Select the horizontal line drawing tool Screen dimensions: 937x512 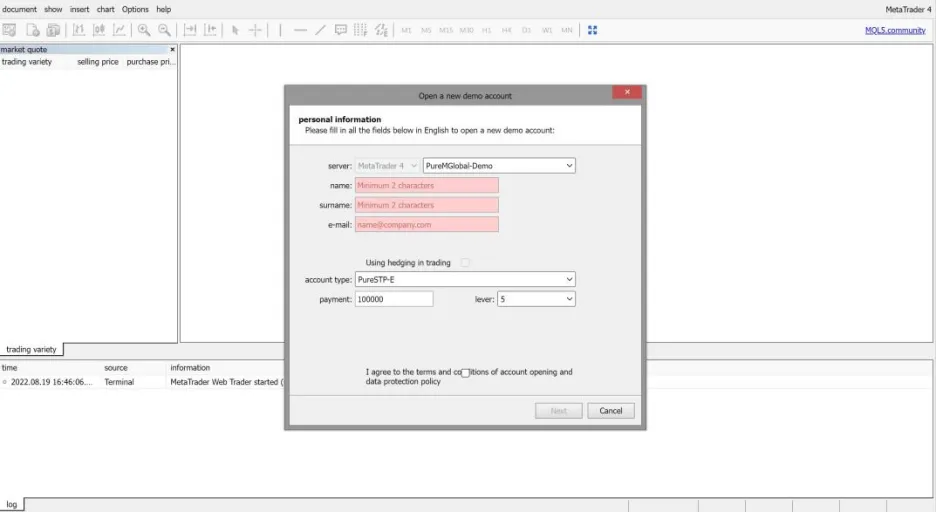click(301, 30)
